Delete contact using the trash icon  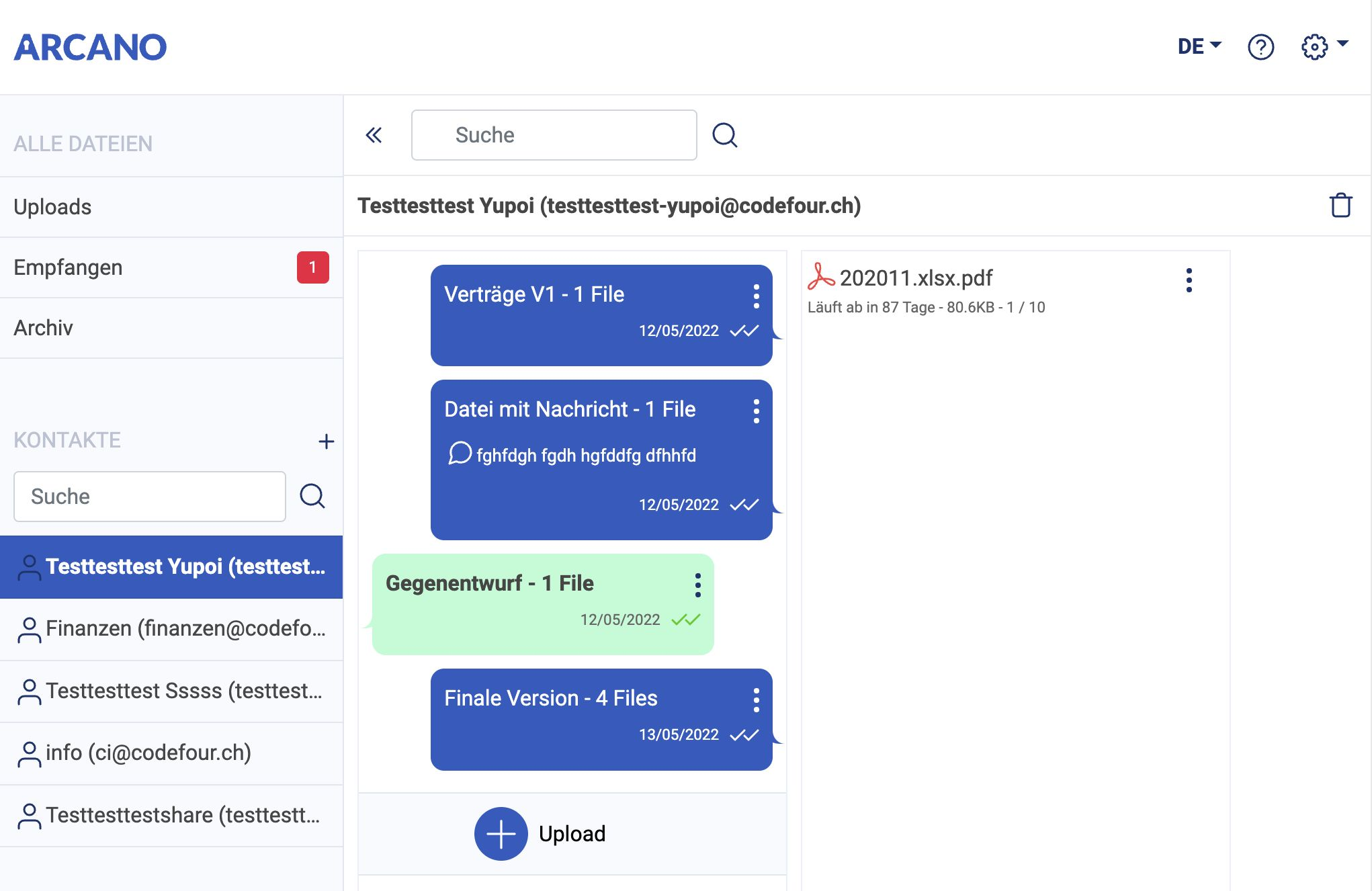[1340, 206]
